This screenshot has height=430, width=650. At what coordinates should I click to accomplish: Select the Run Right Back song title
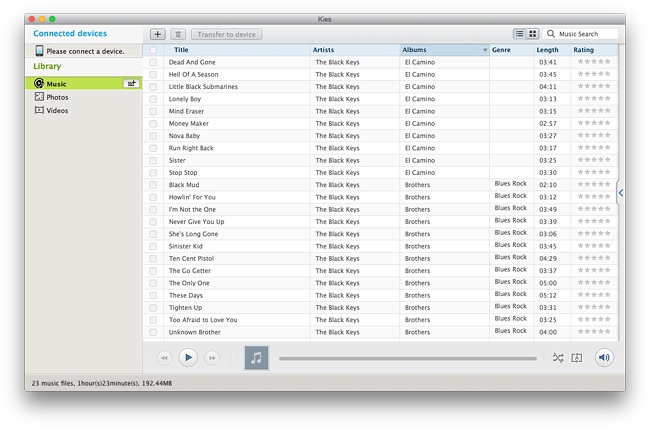tap(191, 148)
